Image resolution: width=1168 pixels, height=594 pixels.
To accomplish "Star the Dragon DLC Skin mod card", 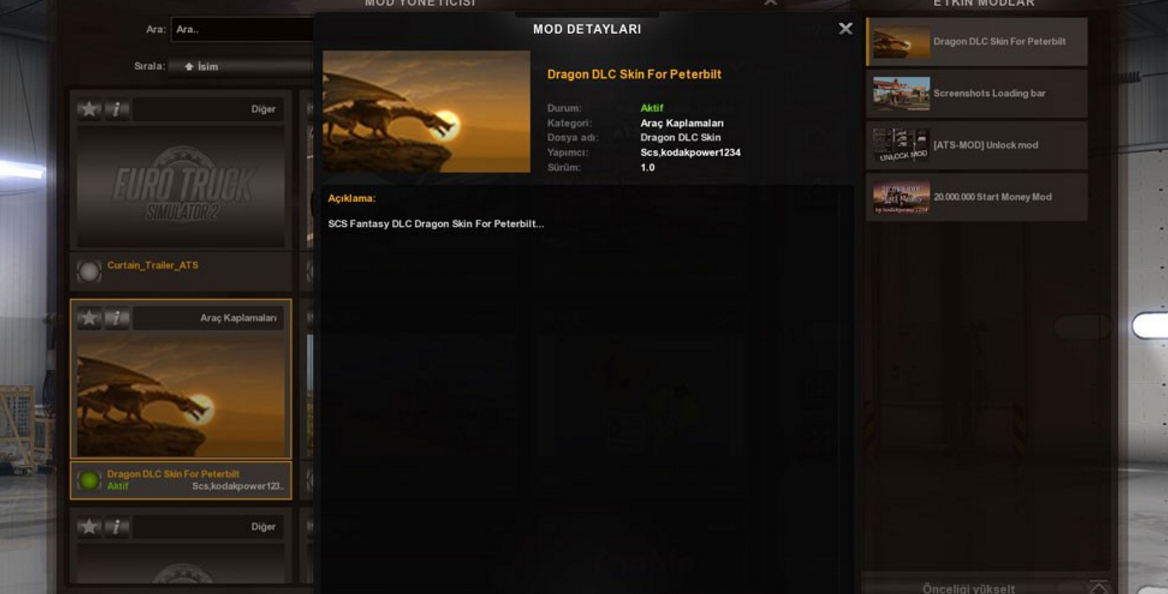I will tap(89, 317).
